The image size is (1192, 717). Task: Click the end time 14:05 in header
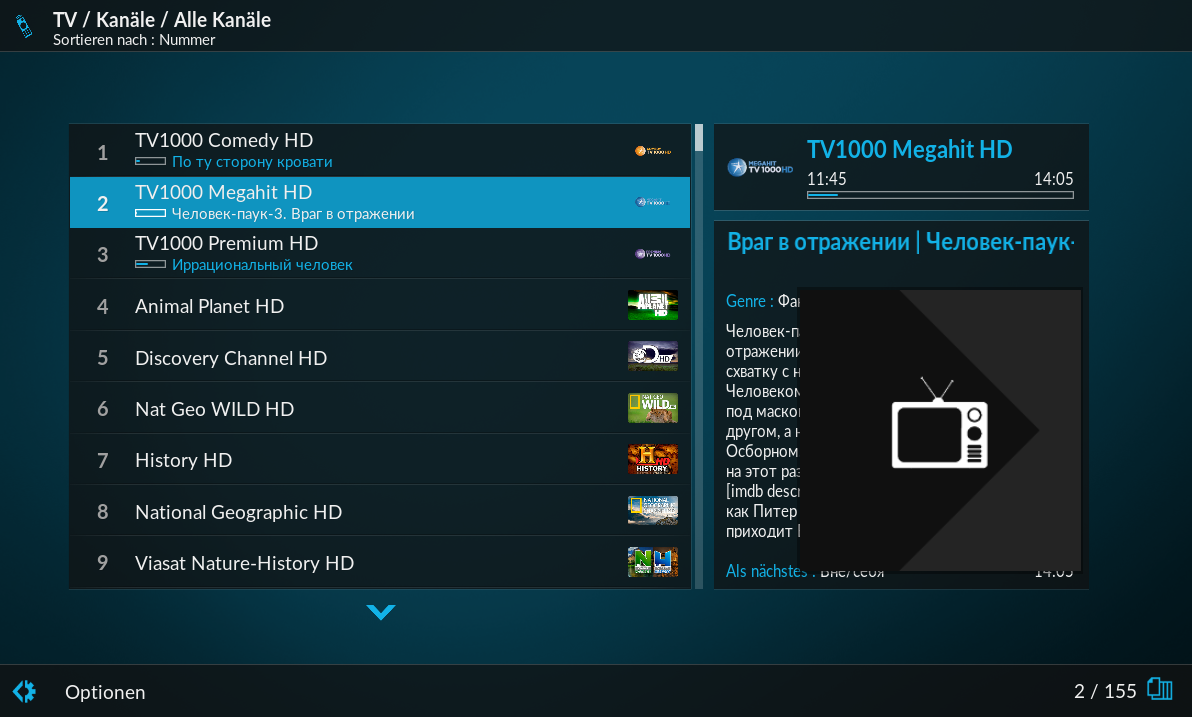click(x=1054, y=179)
